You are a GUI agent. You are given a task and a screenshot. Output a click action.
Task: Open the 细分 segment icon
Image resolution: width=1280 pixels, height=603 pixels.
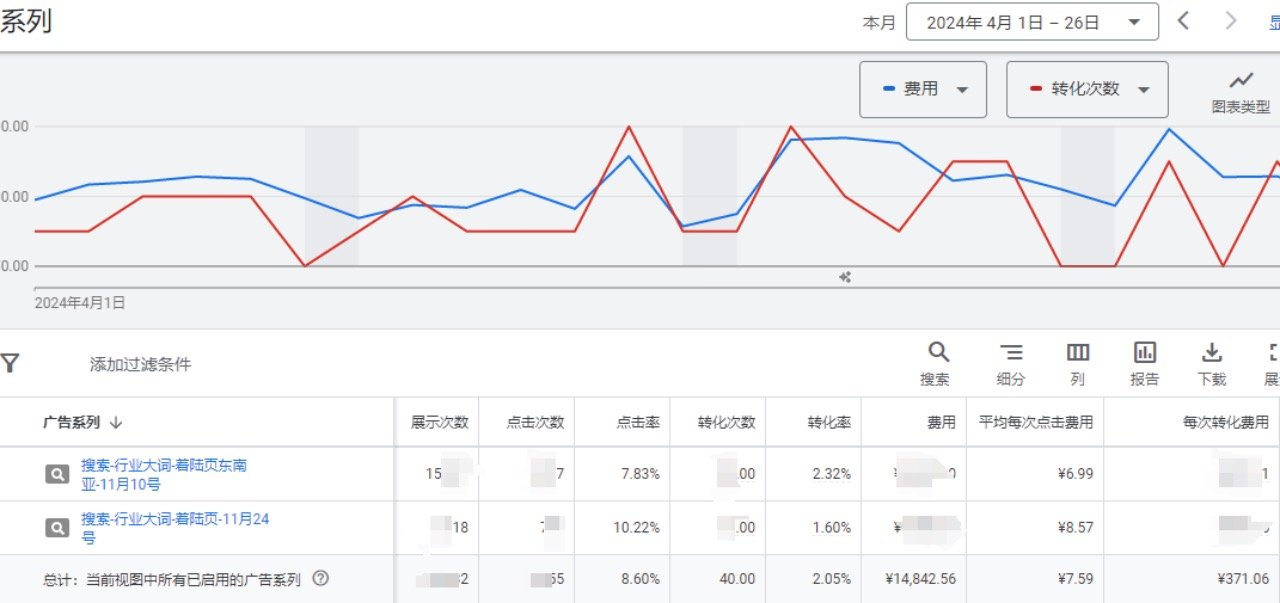1011,353
